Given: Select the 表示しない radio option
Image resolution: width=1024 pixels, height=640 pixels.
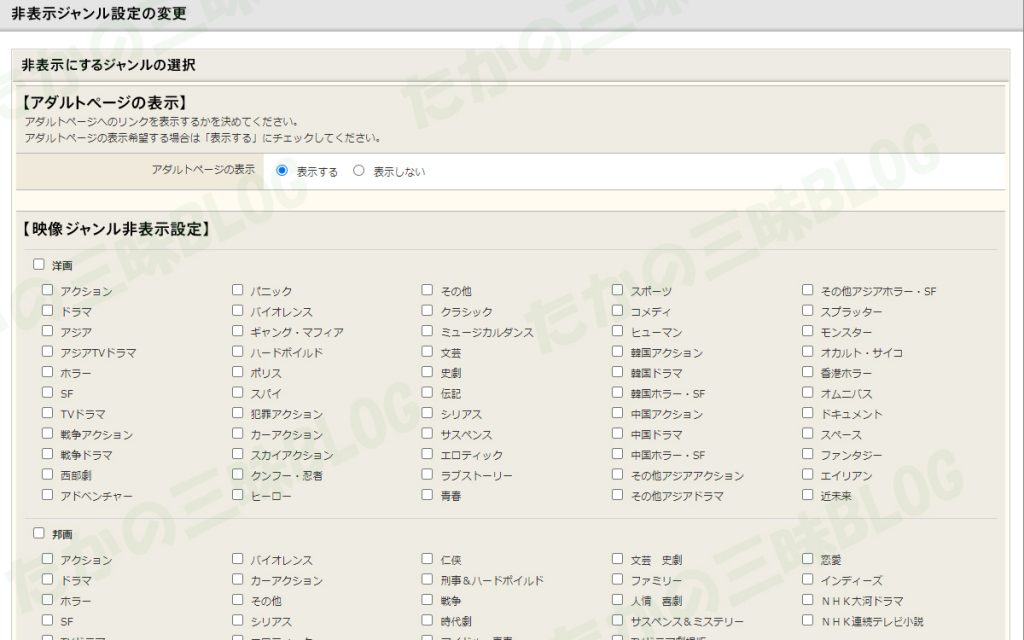Looking at the screenshot, I should point(359,170).
